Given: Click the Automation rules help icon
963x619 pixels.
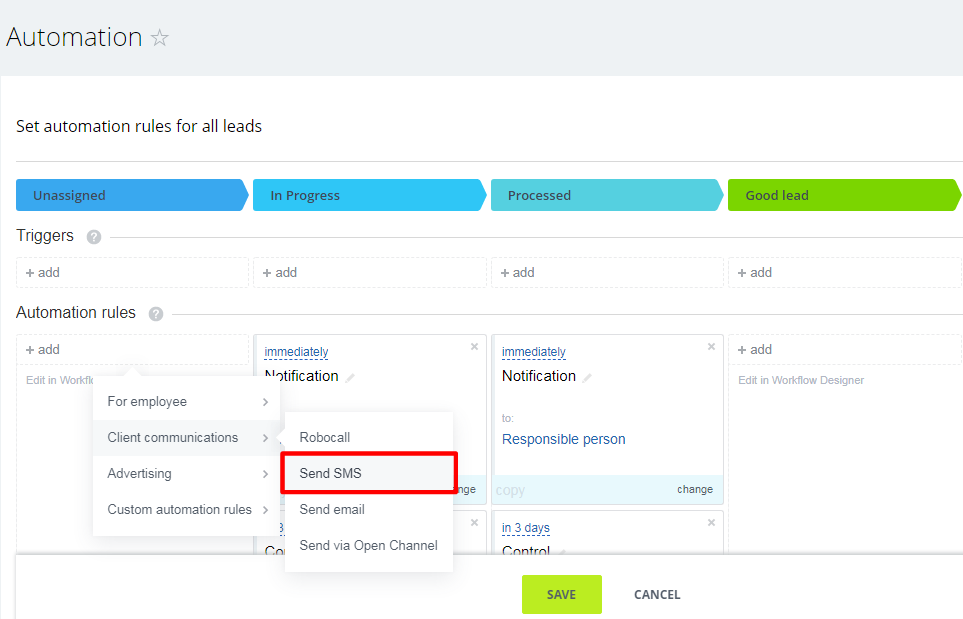Looking at the screenshot, I should 156,314.
